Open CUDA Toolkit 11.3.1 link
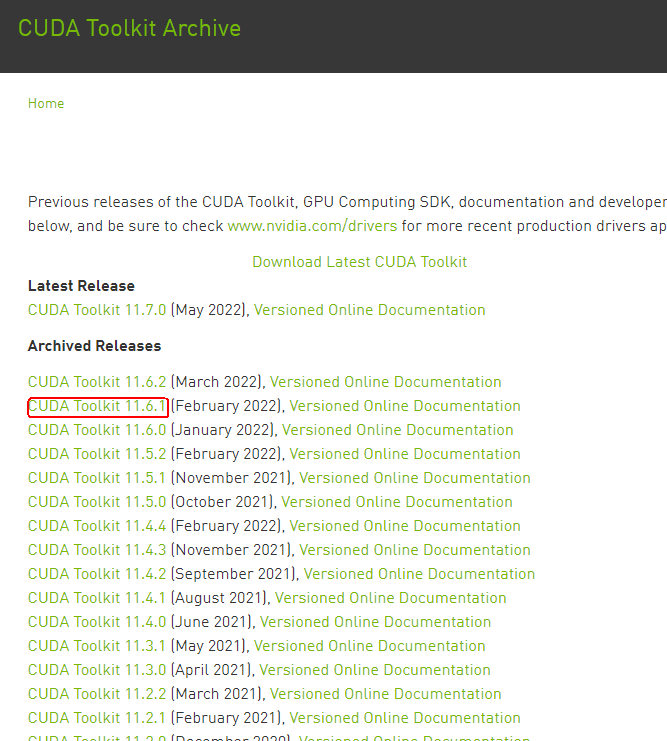Image resolution: width=667 pixels, height=741 pixels. click(97, 646)
